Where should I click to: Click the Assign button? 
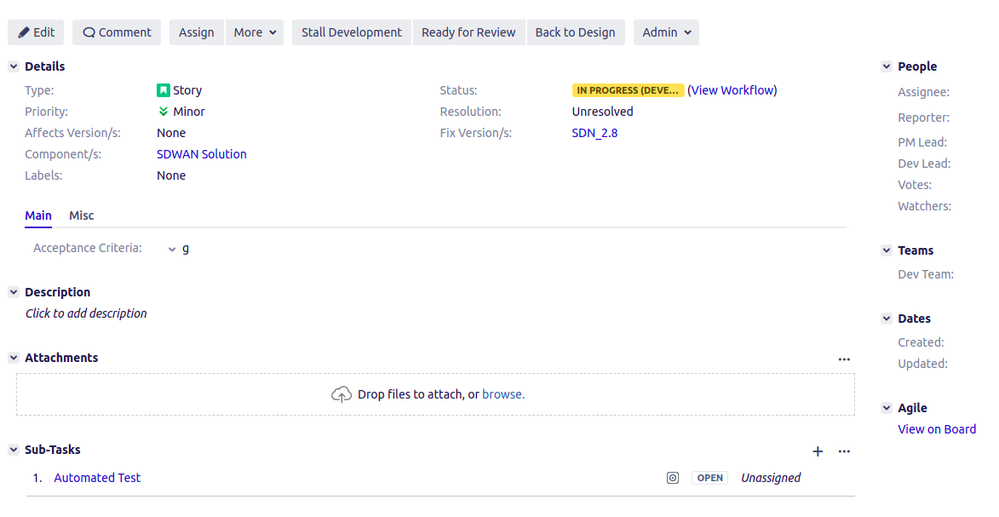click(196, 33)
